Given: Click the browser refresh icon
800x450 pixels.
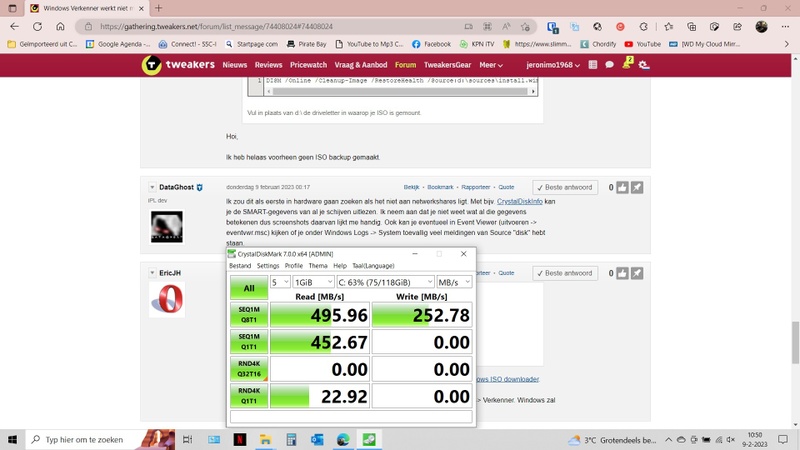Looking at the screenshot, I should coord(37,27).
